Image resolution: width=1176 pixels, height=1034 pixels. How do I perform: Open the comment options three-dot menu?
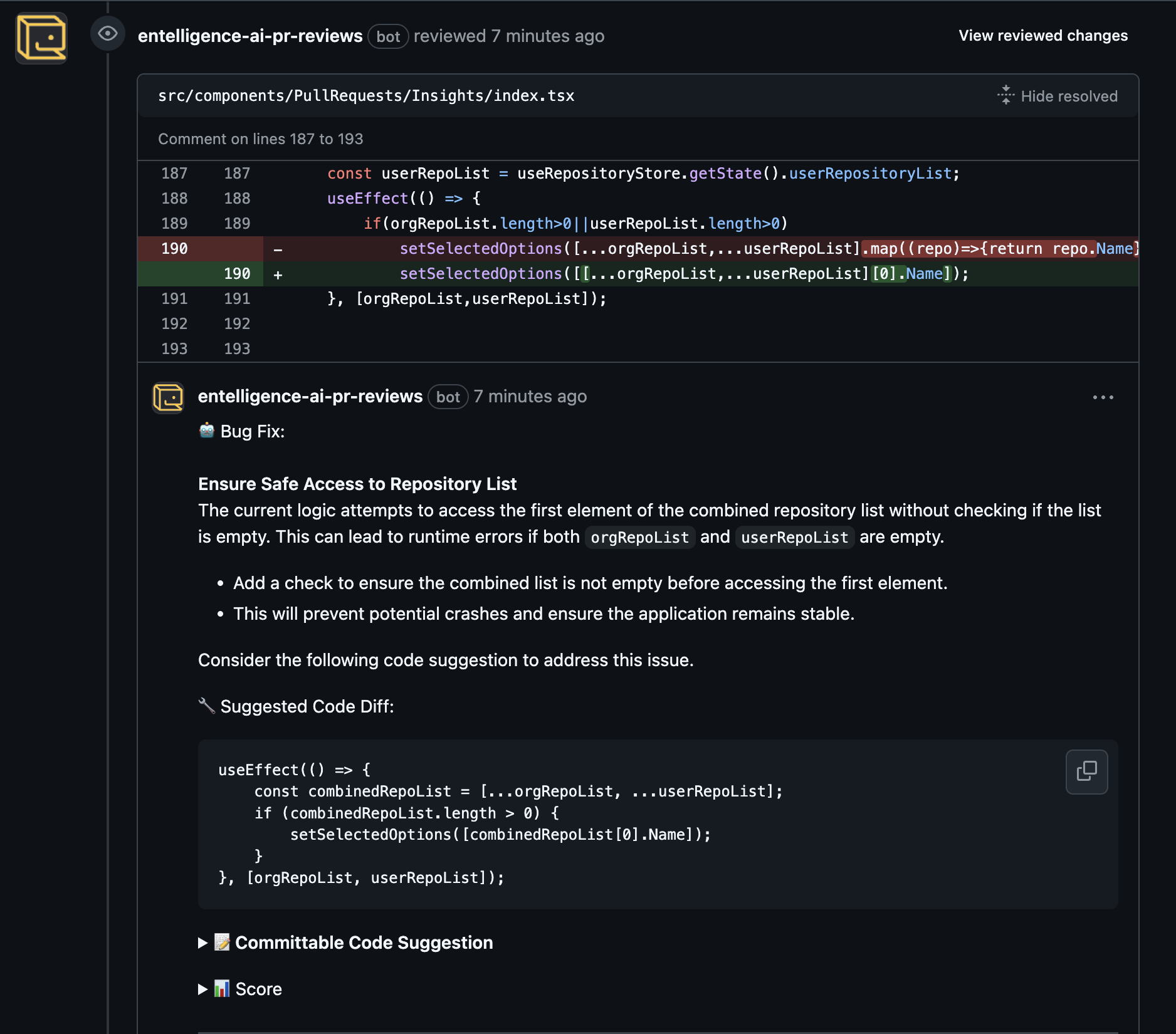1103,397
